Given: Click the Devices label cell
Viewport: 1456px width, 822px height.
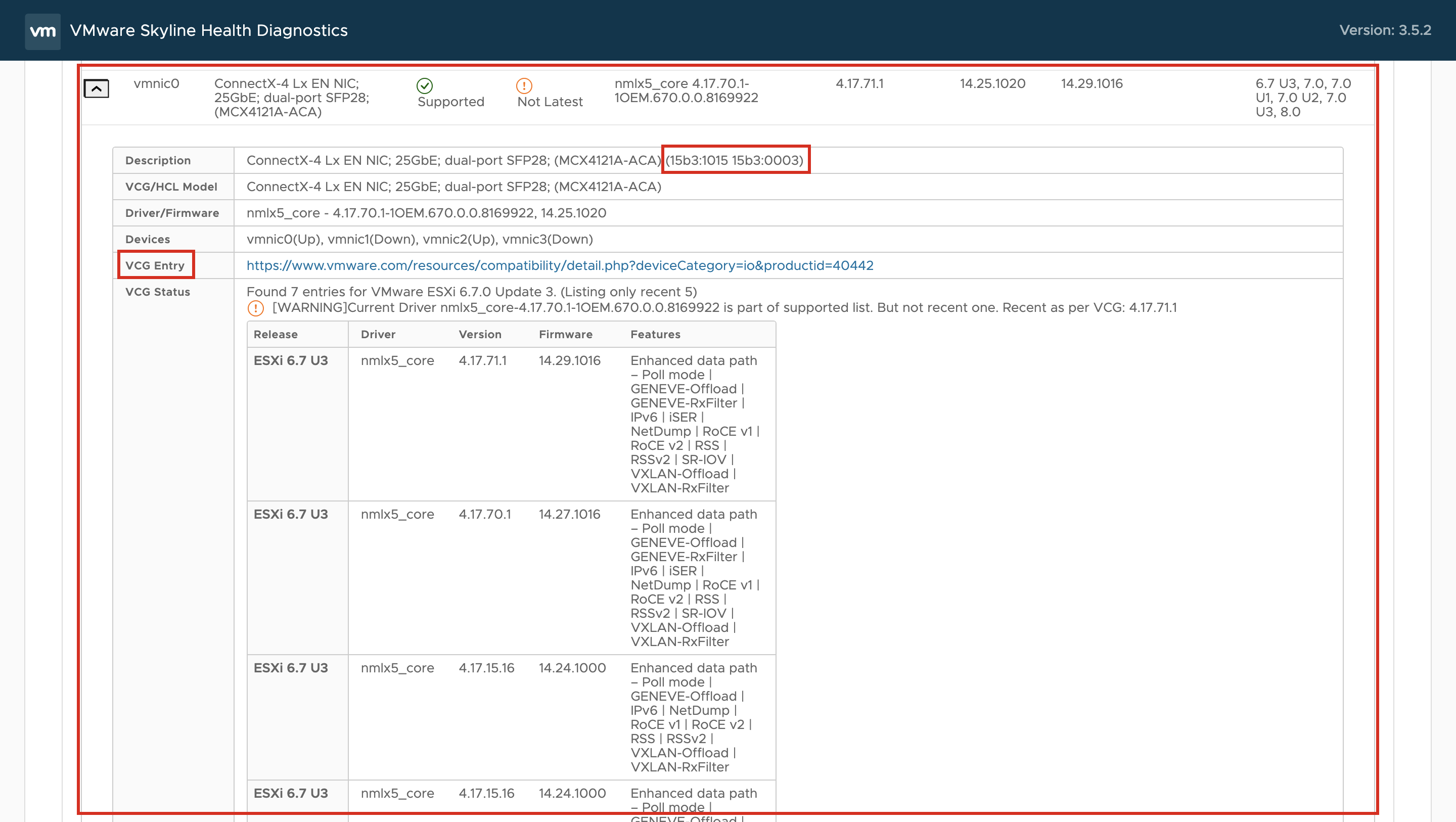Looking at the screenshot, I should click(x=173, y=239).
